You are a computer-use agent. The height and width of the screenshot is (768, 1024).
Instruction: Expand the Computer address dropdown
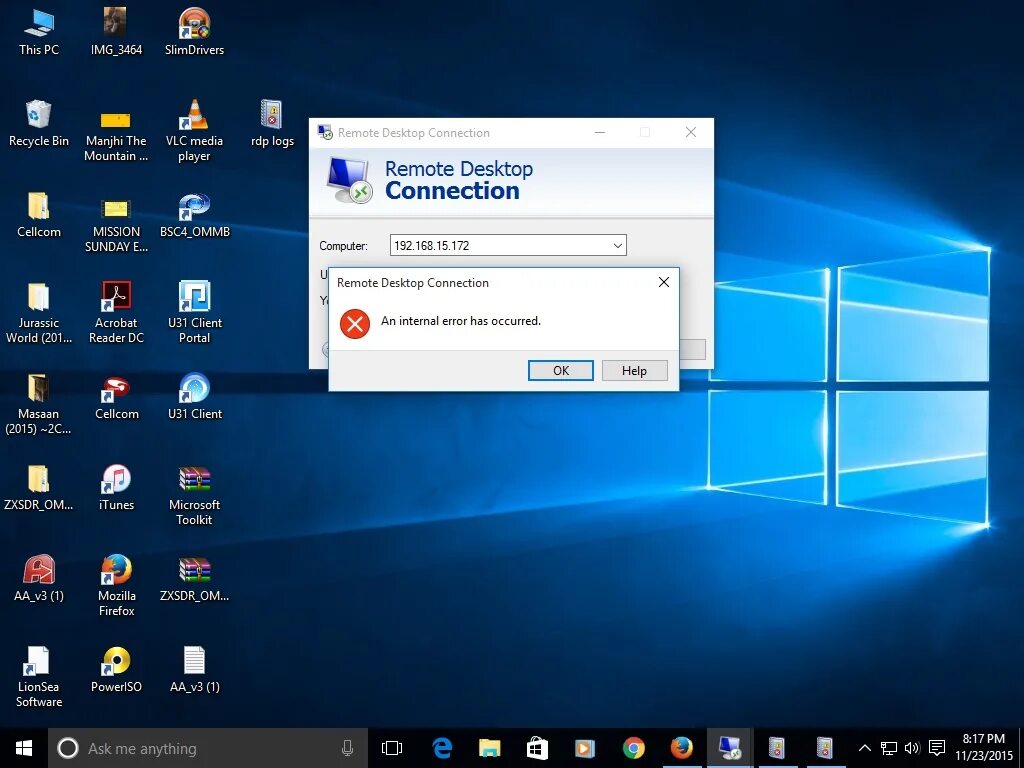[618, 245]
